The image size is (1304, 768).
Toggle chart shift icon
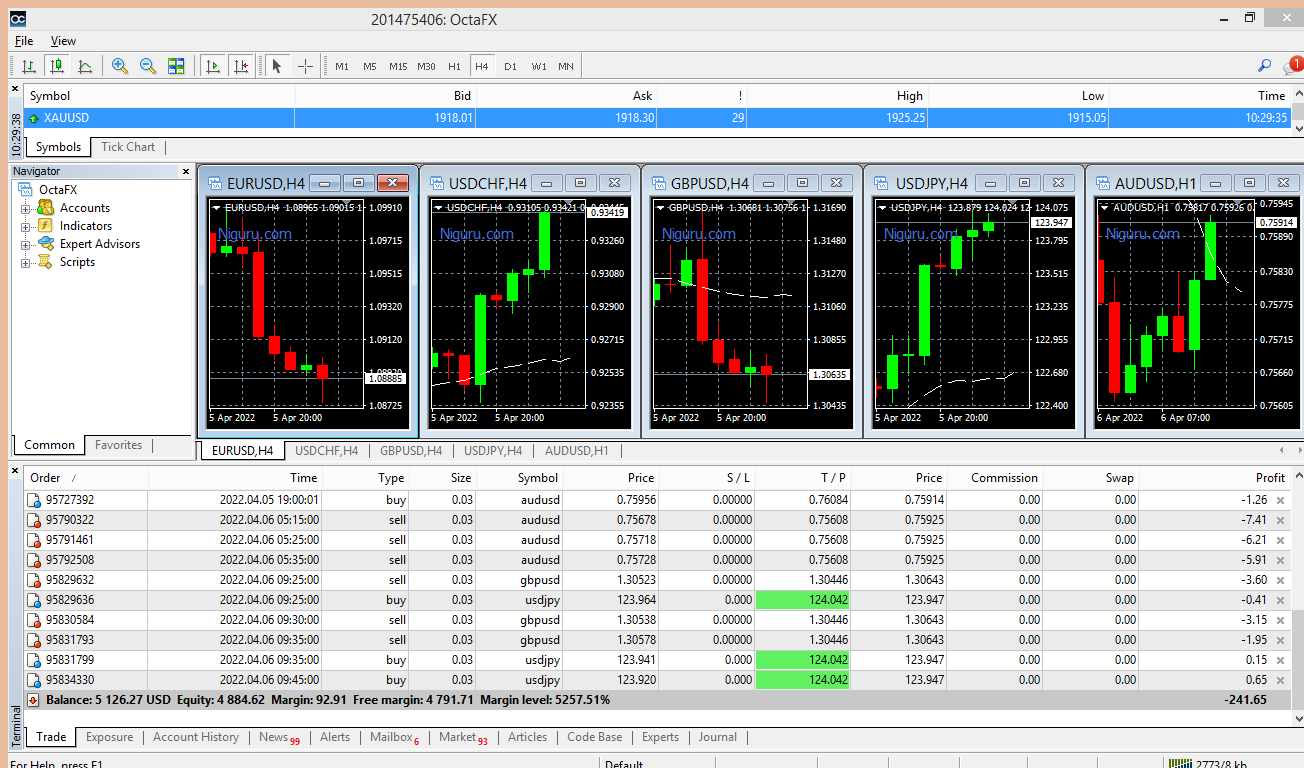coord(240,66)
